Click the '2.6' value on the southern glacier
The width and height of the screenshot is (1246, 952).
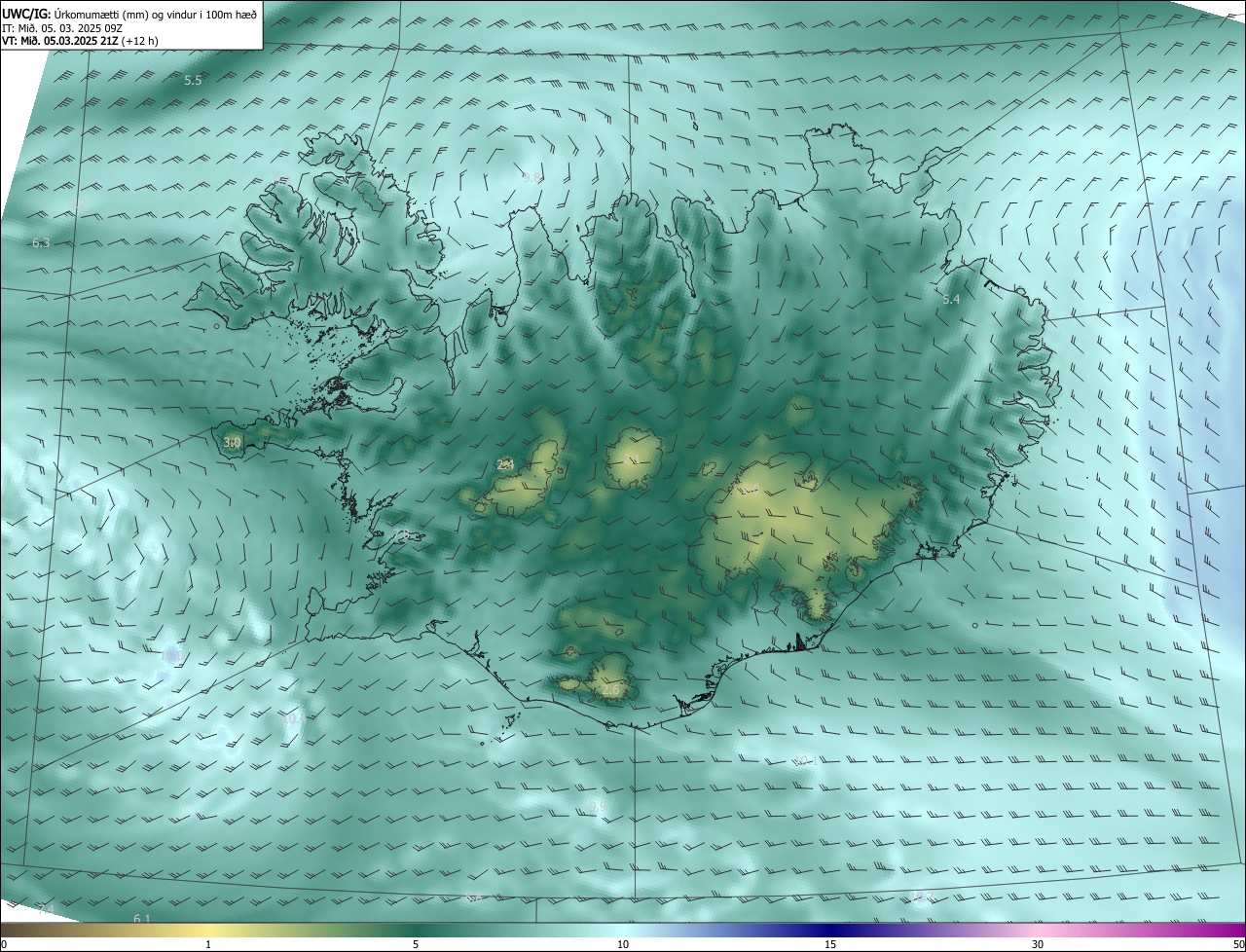tap(610, 689)
